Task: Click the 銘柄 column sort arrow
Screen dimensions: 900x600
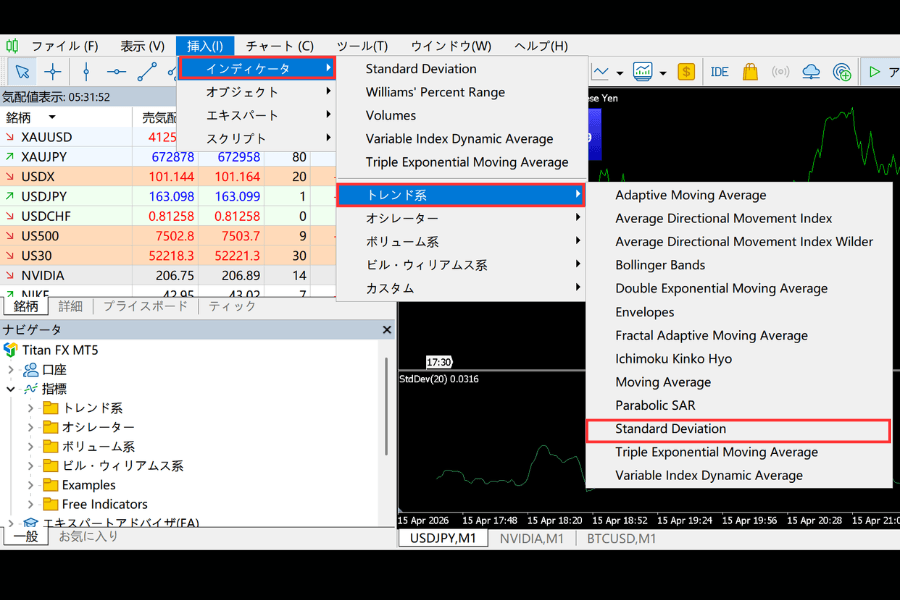Action: 52,118
